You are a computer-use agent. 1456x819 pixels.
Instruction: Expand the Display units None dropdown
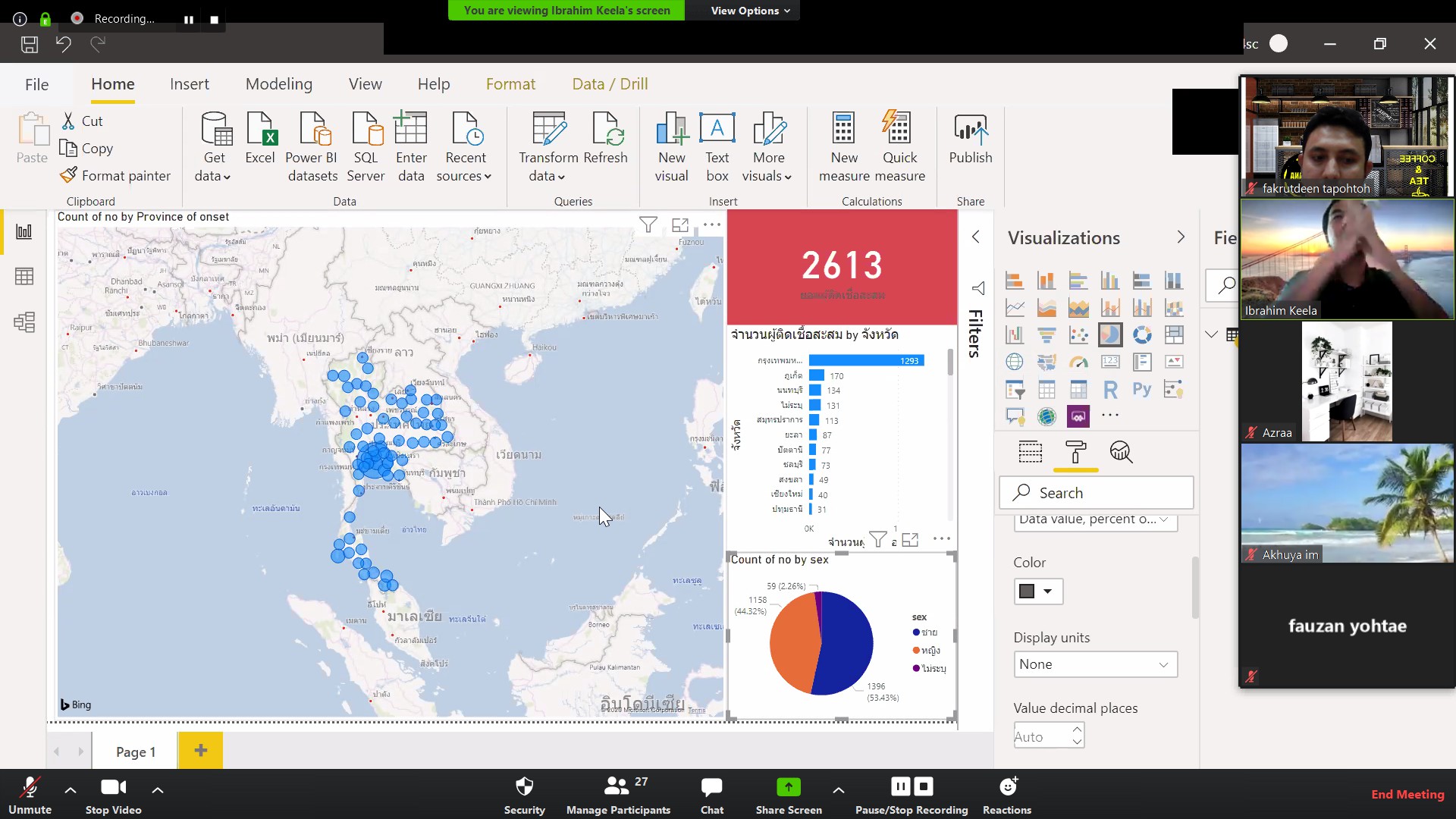pos(1095,664)
